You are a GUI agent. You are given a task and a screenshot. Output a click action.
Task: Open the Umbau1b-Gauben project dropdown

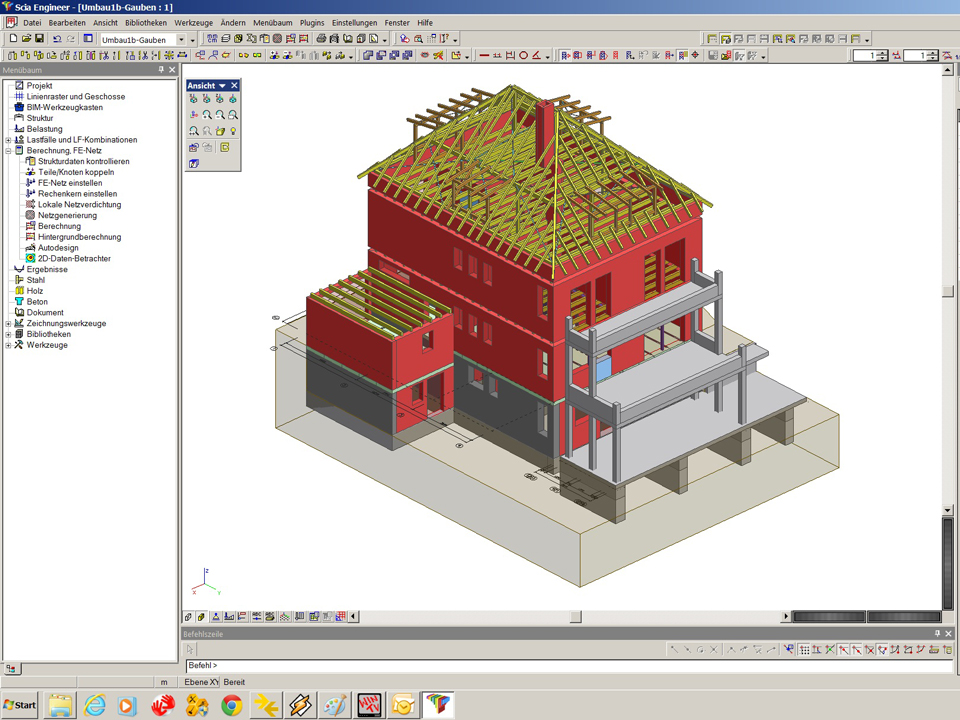point(181,40)
